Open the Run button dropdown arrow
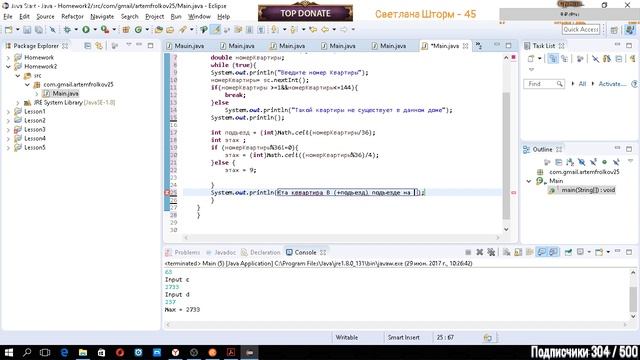Screen dimensions: 640x360 [95, 29]
